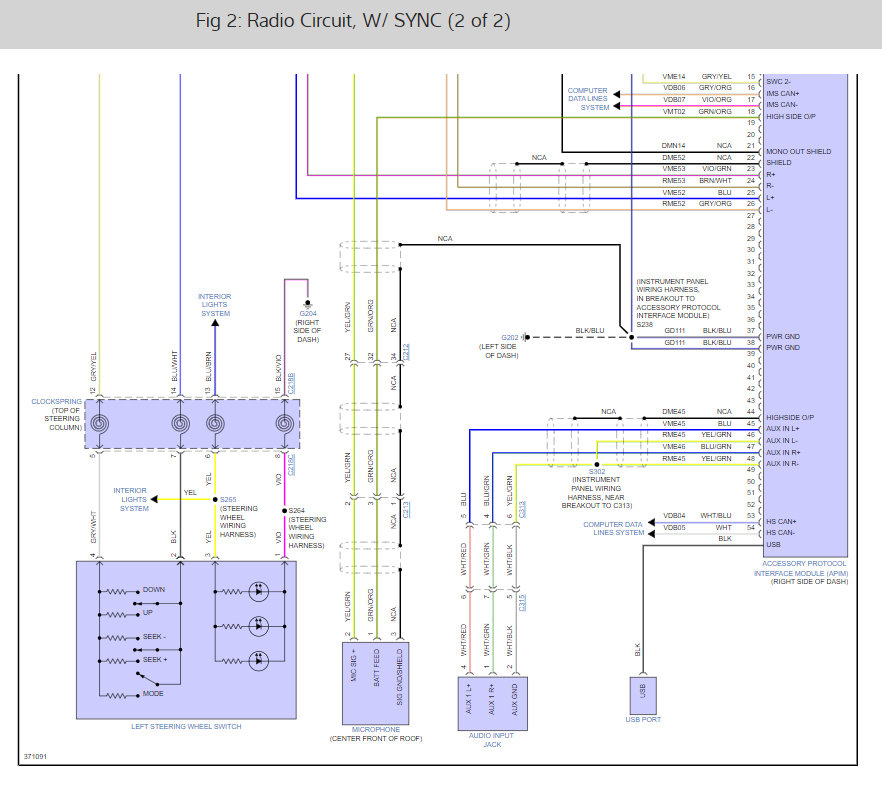Click the AUX 1 L+ terminal label
Image resolution: width=882 pixels, height=788 pixels.
[469, 699]
